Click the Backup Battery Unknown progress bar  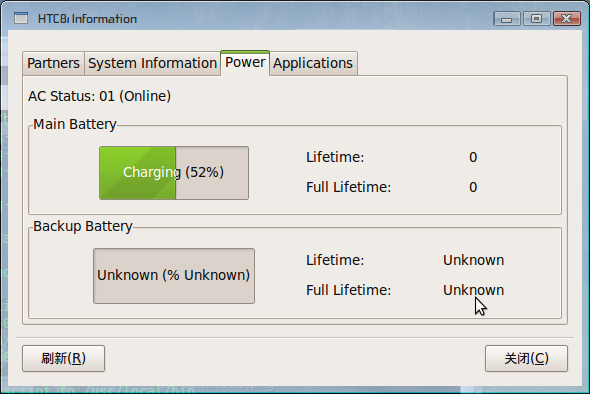[174, 275]
